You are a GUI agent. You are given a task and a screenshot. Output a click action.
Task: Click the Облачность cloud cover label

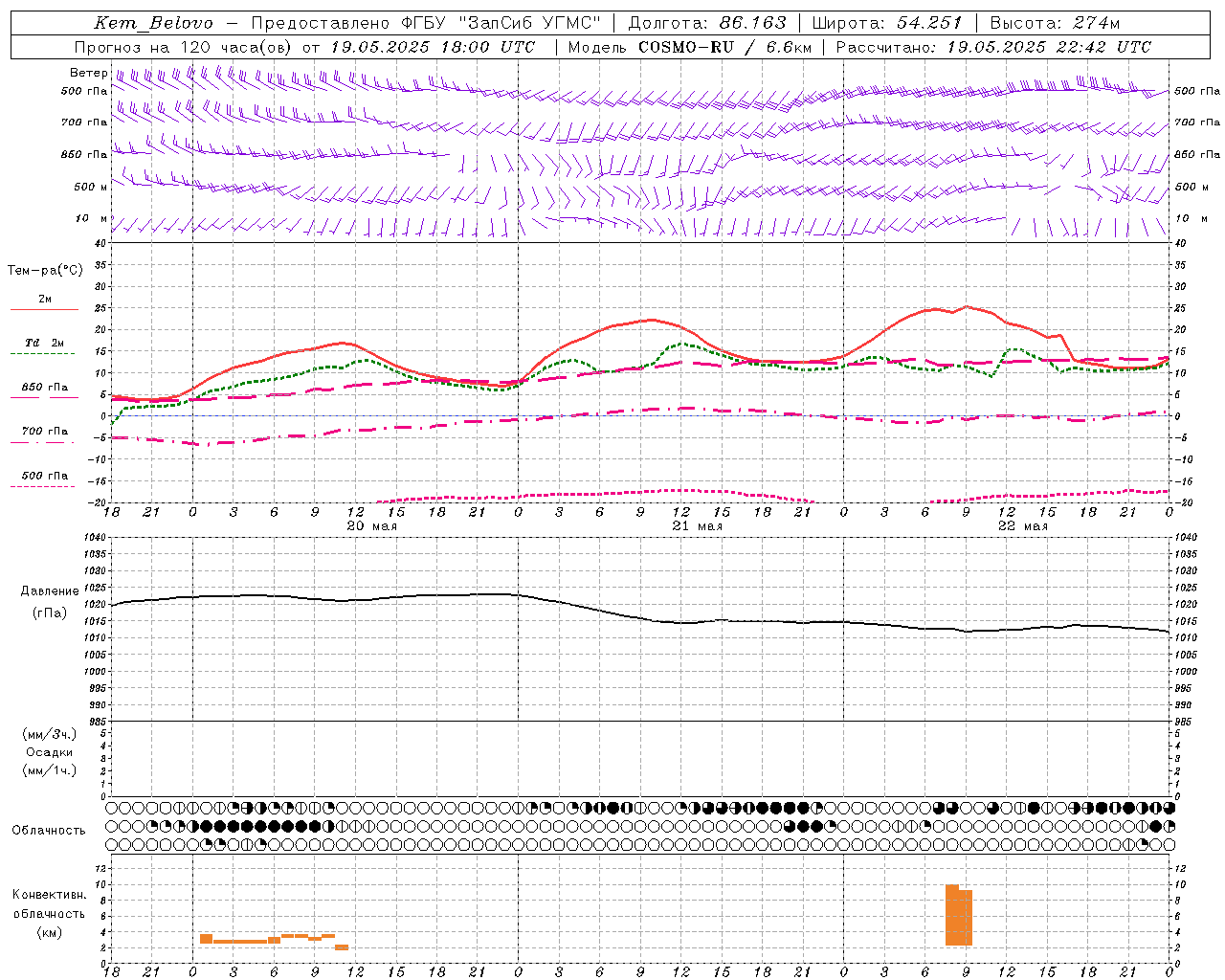point(49,831)
